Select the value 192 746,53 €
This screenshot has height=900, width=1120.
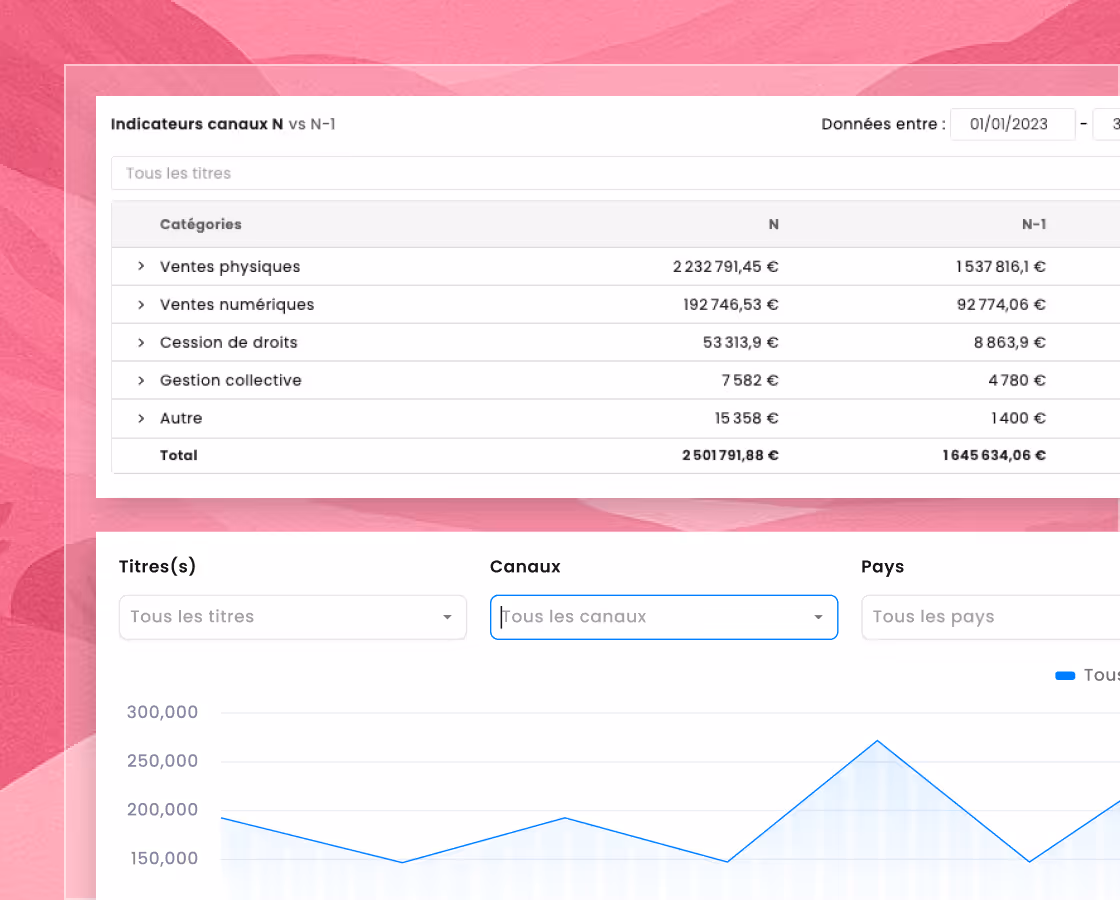(x=731, y=304)
